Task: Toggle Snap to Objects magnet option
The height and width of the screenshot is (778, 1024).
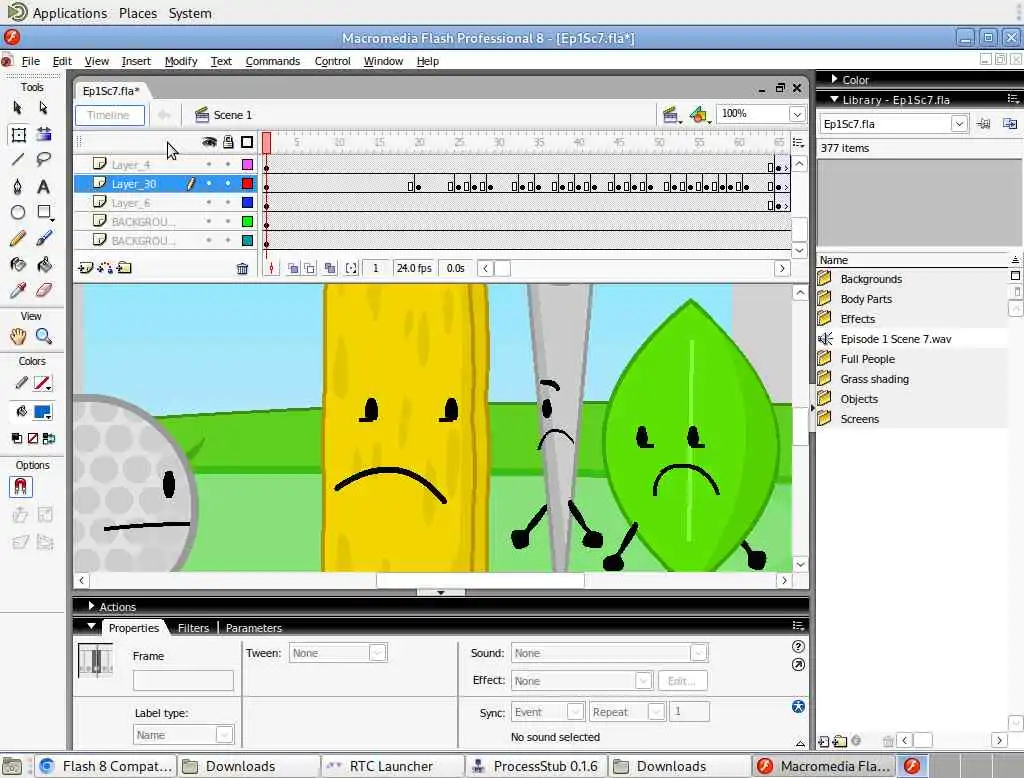Action: [20, 487]
